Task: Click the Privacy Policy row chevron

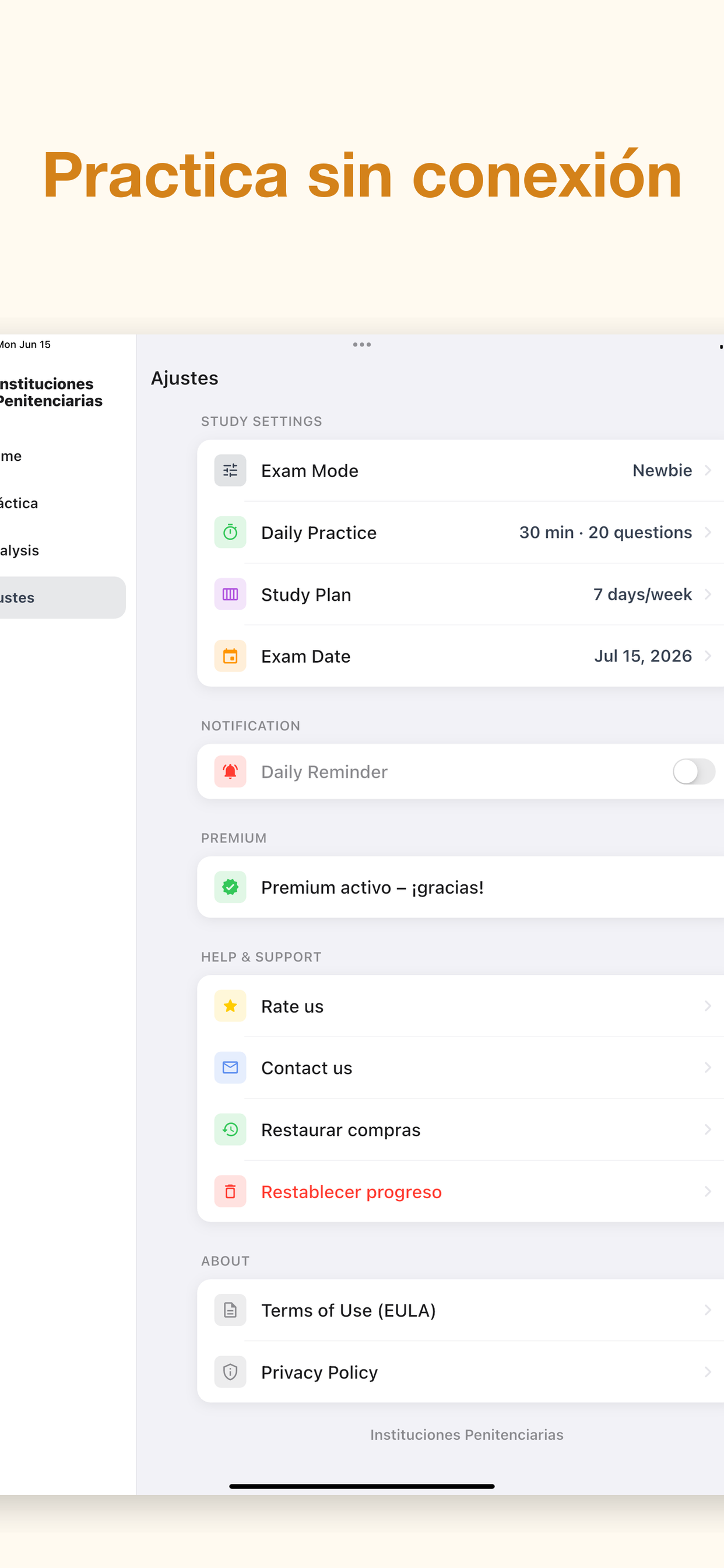Action: 708,1372
